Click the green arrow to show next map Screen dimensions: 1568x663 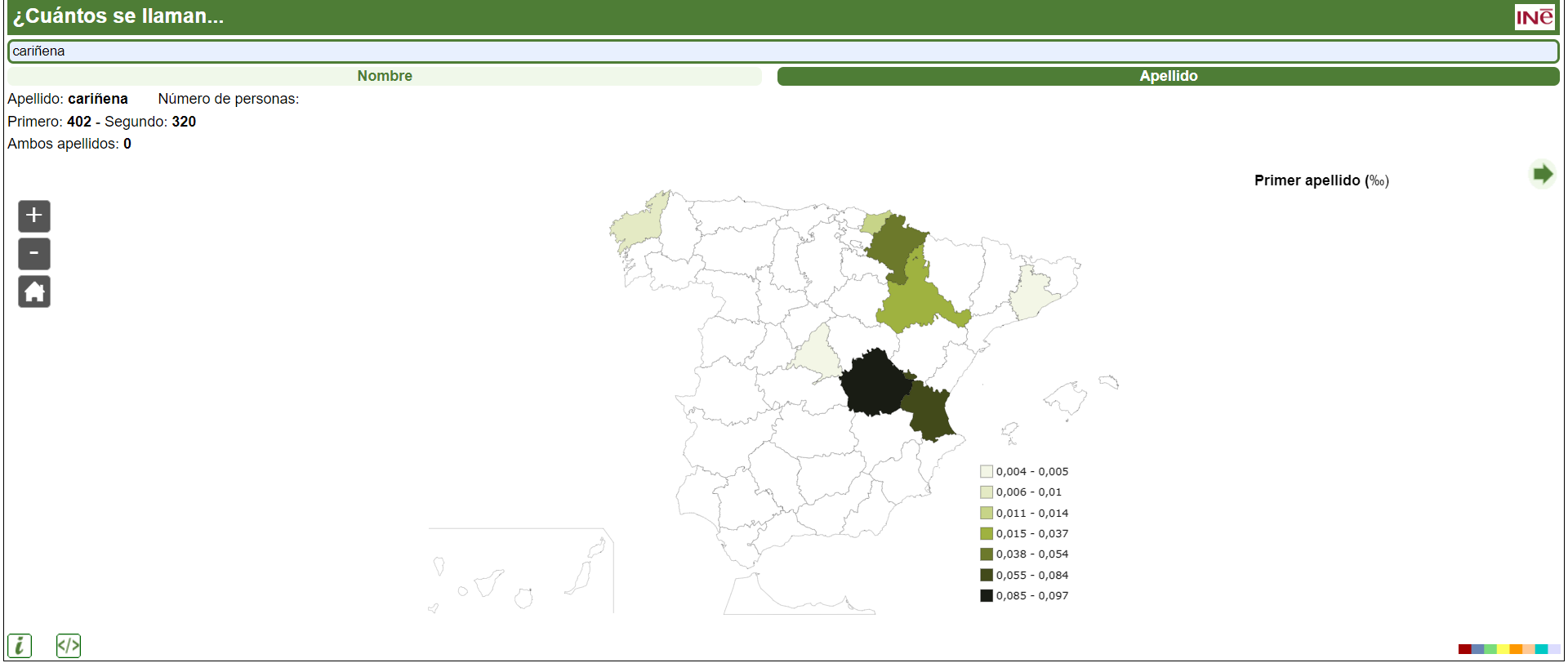[x=1542, y=174]
